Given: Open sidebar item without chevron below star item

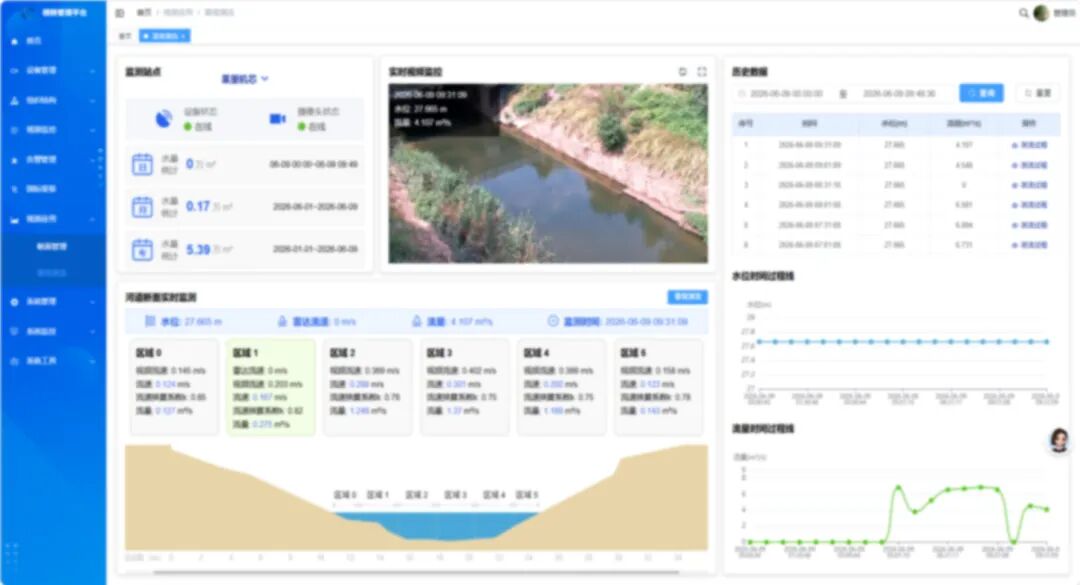Looking at the screenshot, I should point(53,189).
